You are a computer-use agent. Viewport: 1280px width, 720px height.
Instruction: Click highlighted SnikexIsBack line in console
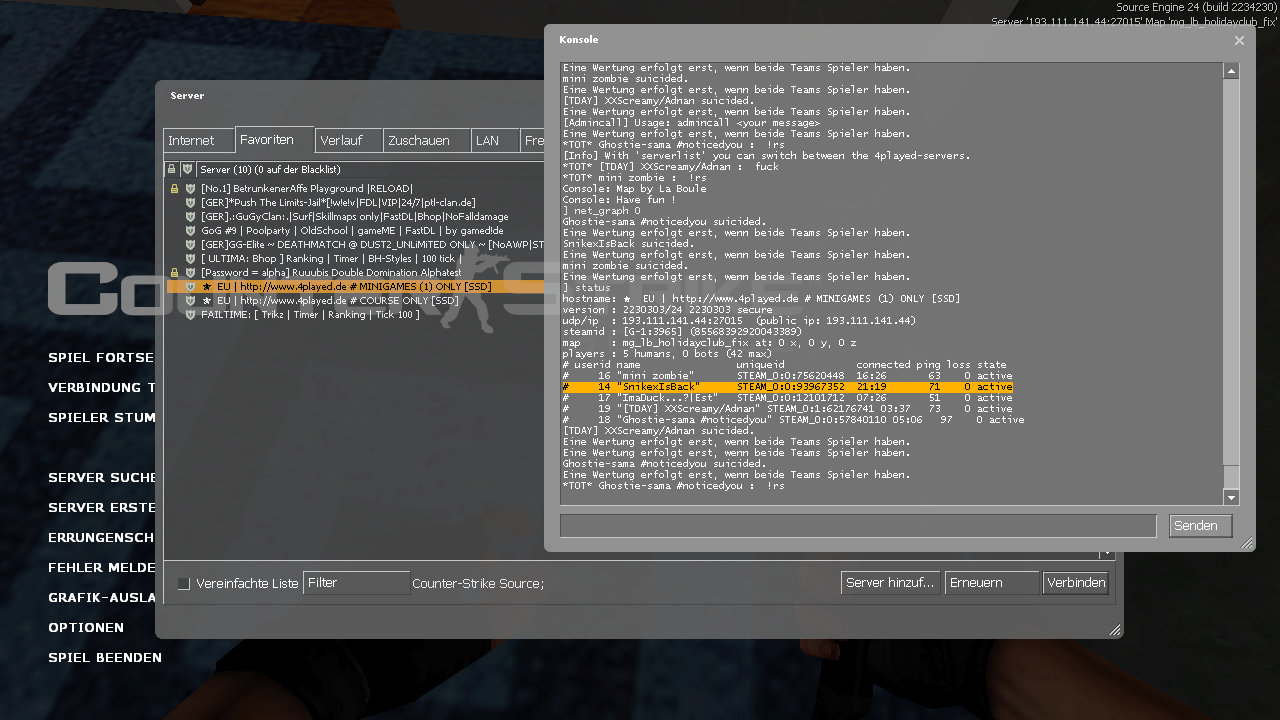(787, 387)
